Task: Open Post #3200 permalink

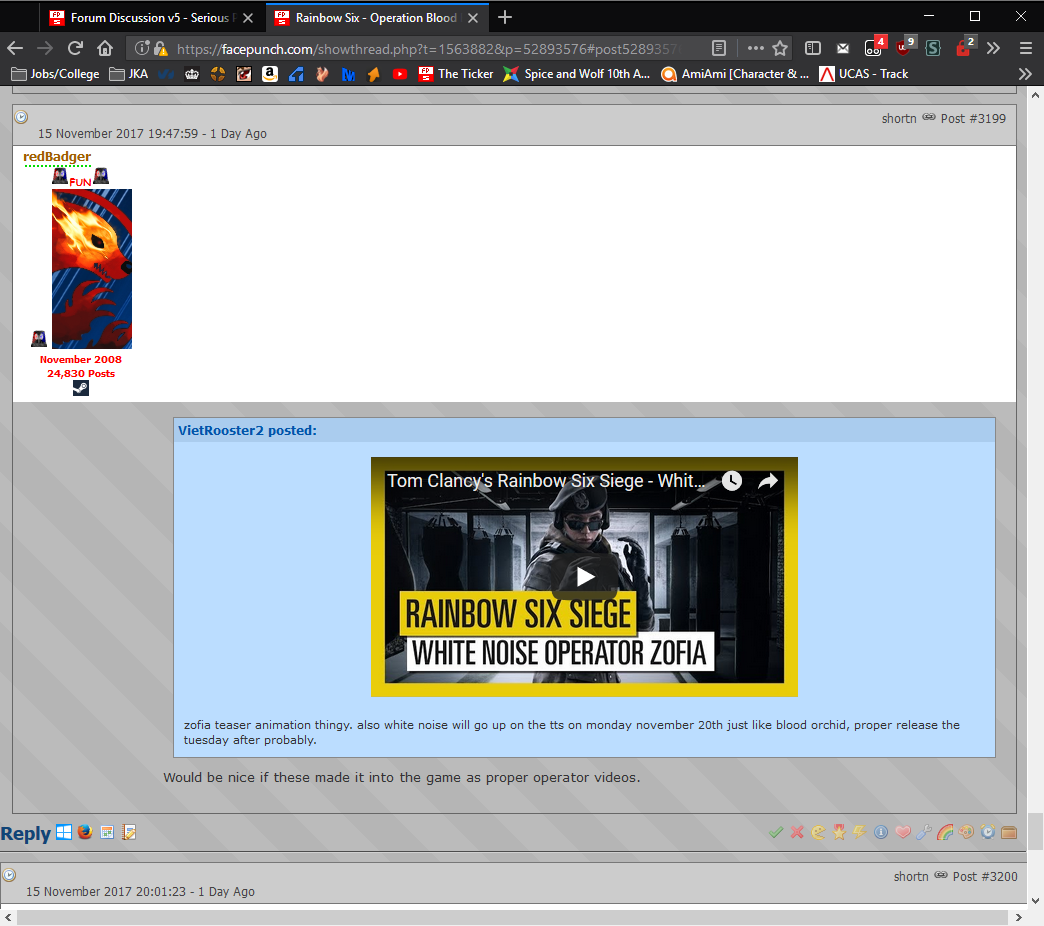Action: tap(985, 877)
